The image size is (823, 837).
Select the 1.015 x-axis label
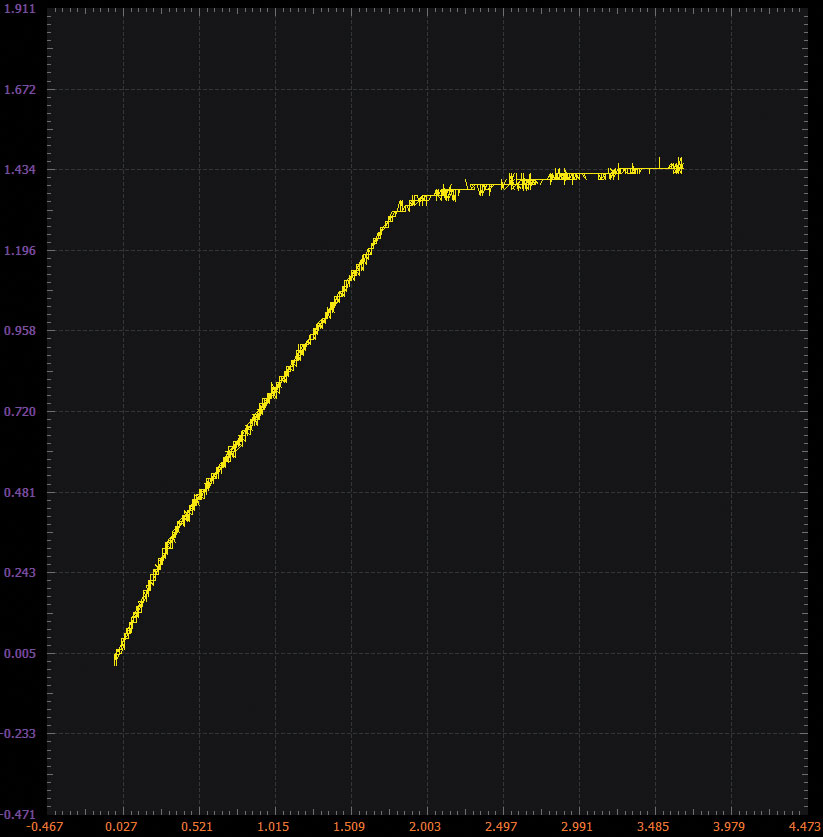click(x=274, y=827)
